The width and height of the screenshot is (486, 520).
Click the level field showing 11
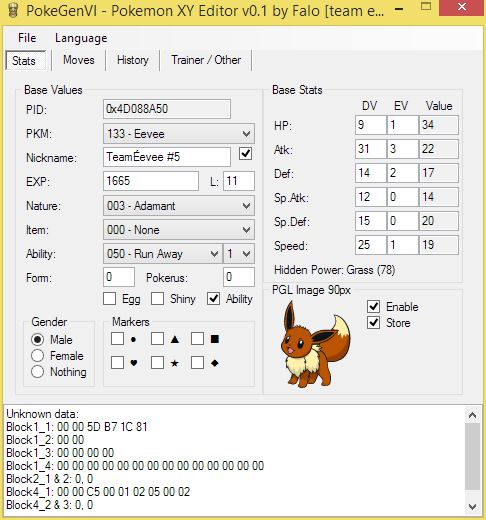[239, 181]
